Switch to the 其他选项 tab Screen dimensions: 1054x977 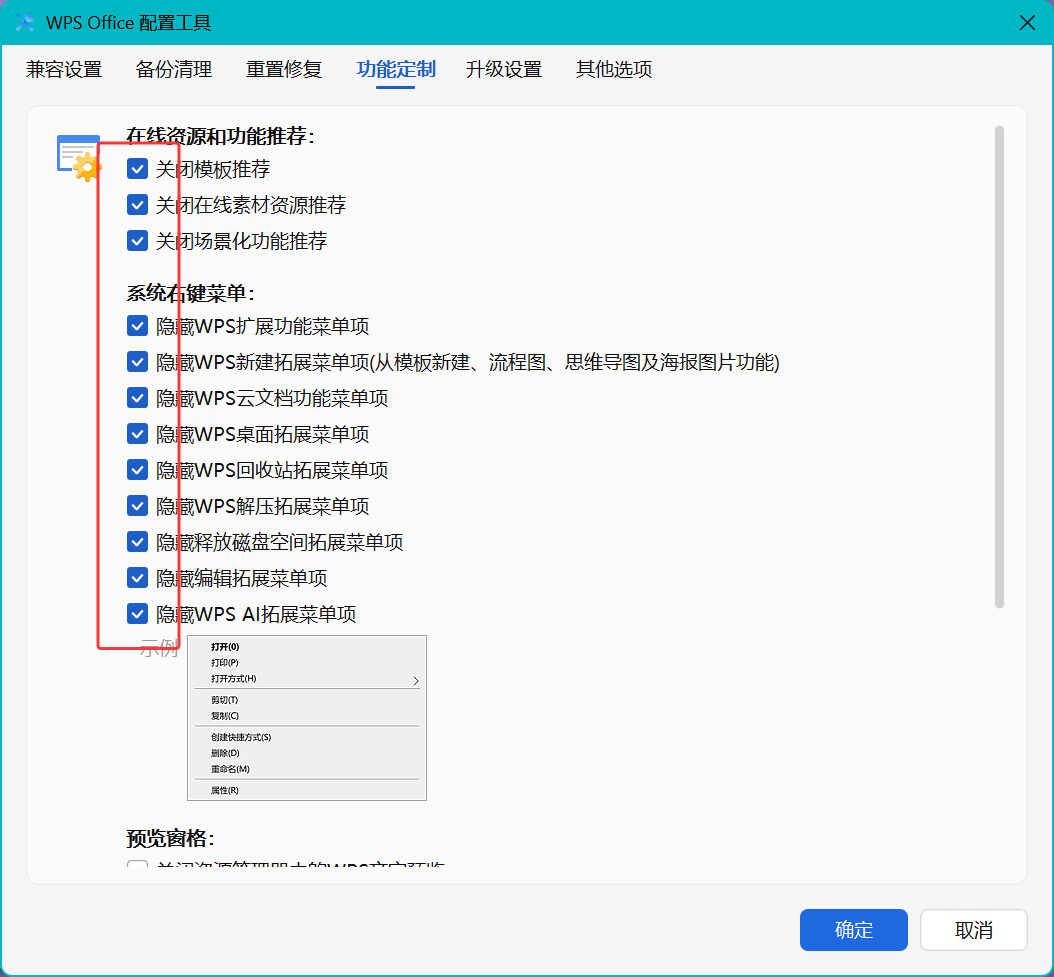coord(614,69)
